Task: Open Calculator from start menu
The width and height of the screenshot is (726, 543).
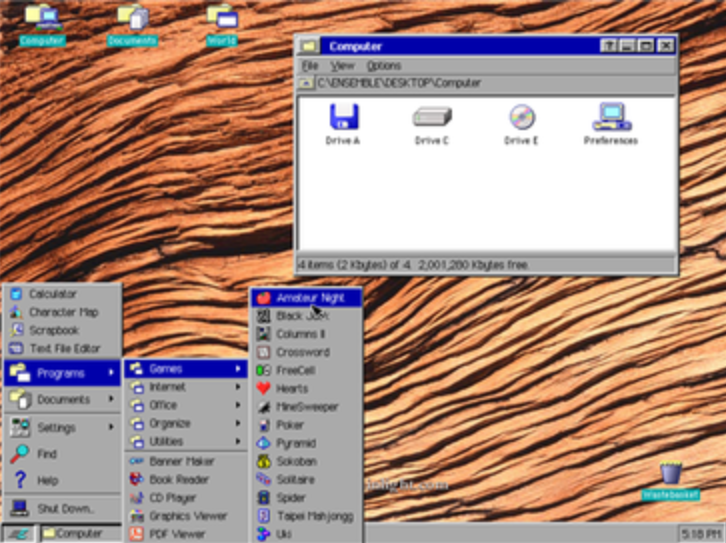Action: [63, 294]
